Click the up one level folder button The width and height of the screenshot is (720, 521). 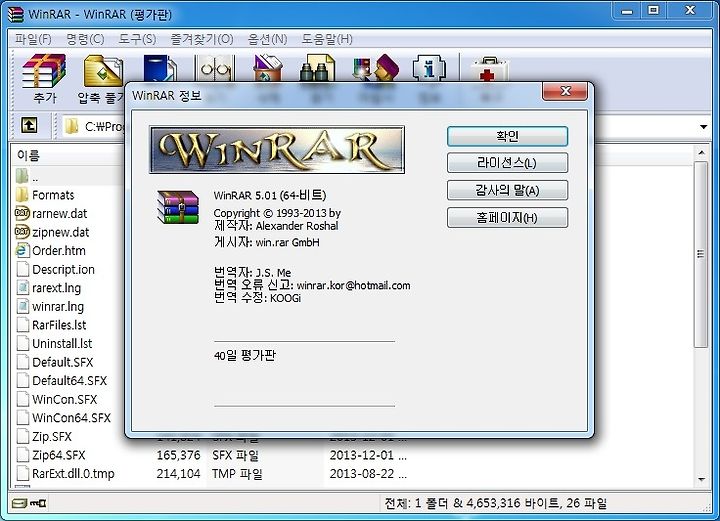[x=29, y=125]
